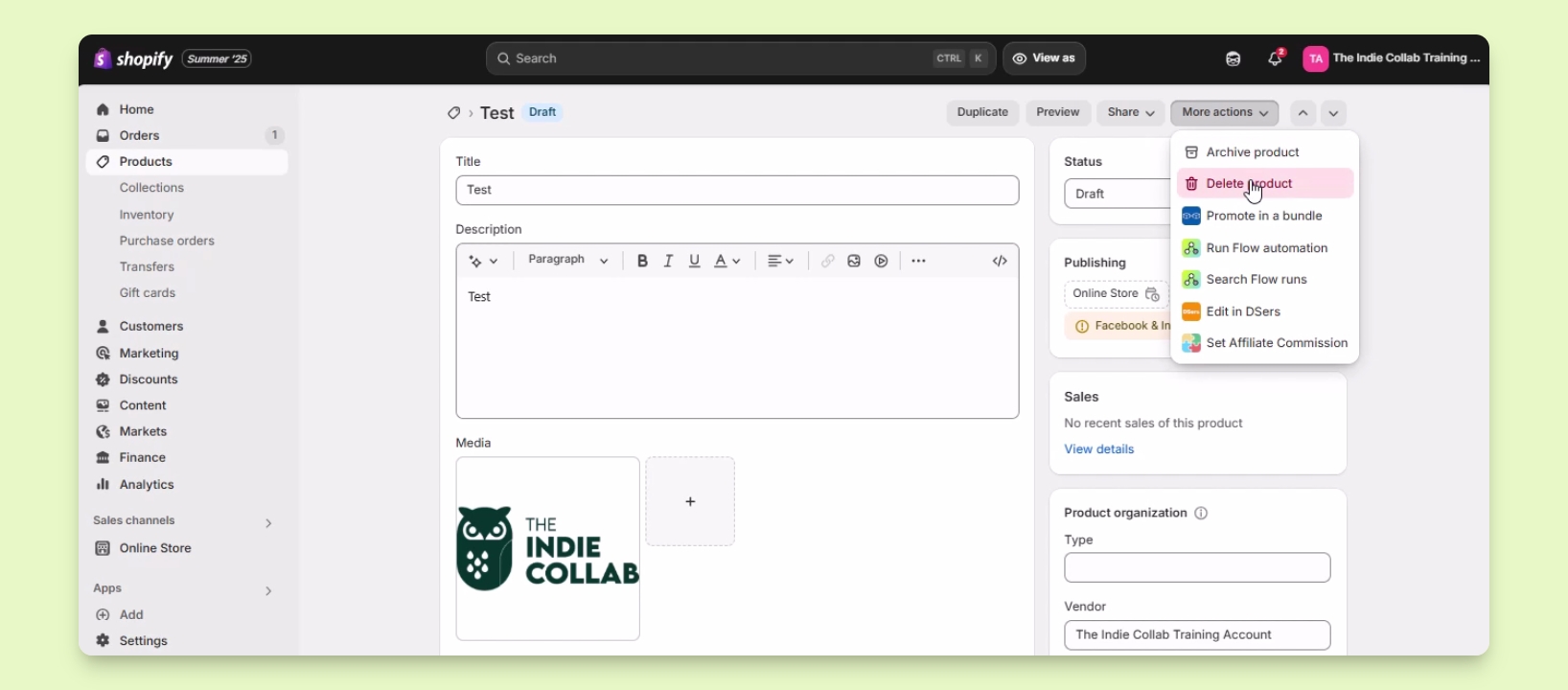Choose Run Flow automation option
The image size is (1568, 690).
click(1265, 248)
